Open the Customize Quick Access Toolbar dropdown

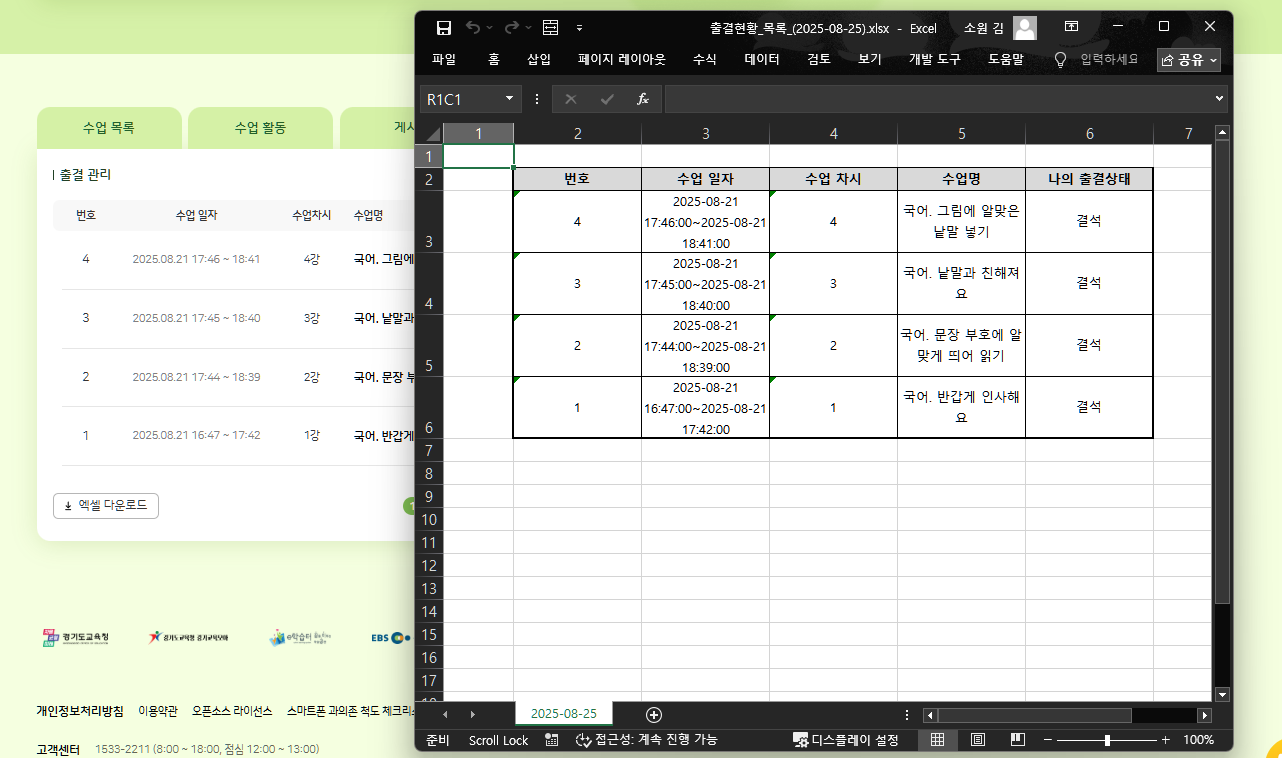click(579, 28)
